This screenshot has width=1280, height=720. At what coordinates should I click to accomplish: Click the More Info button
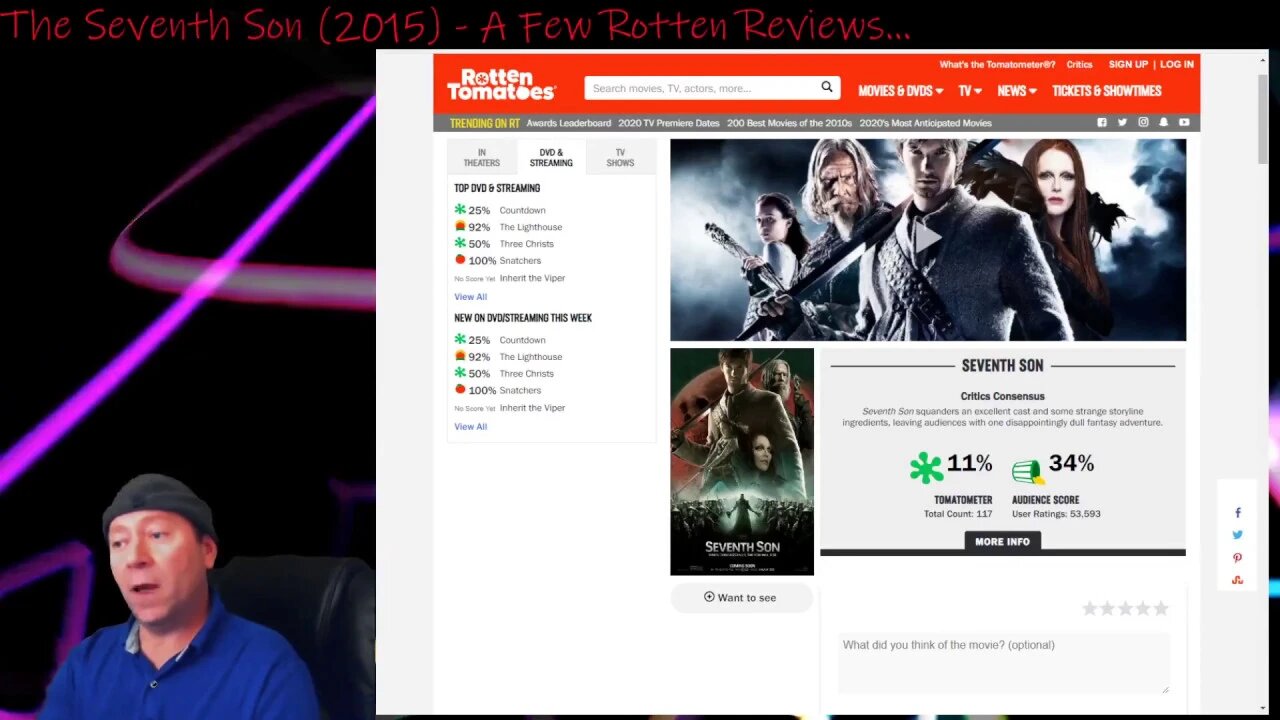coord(1002,541)
